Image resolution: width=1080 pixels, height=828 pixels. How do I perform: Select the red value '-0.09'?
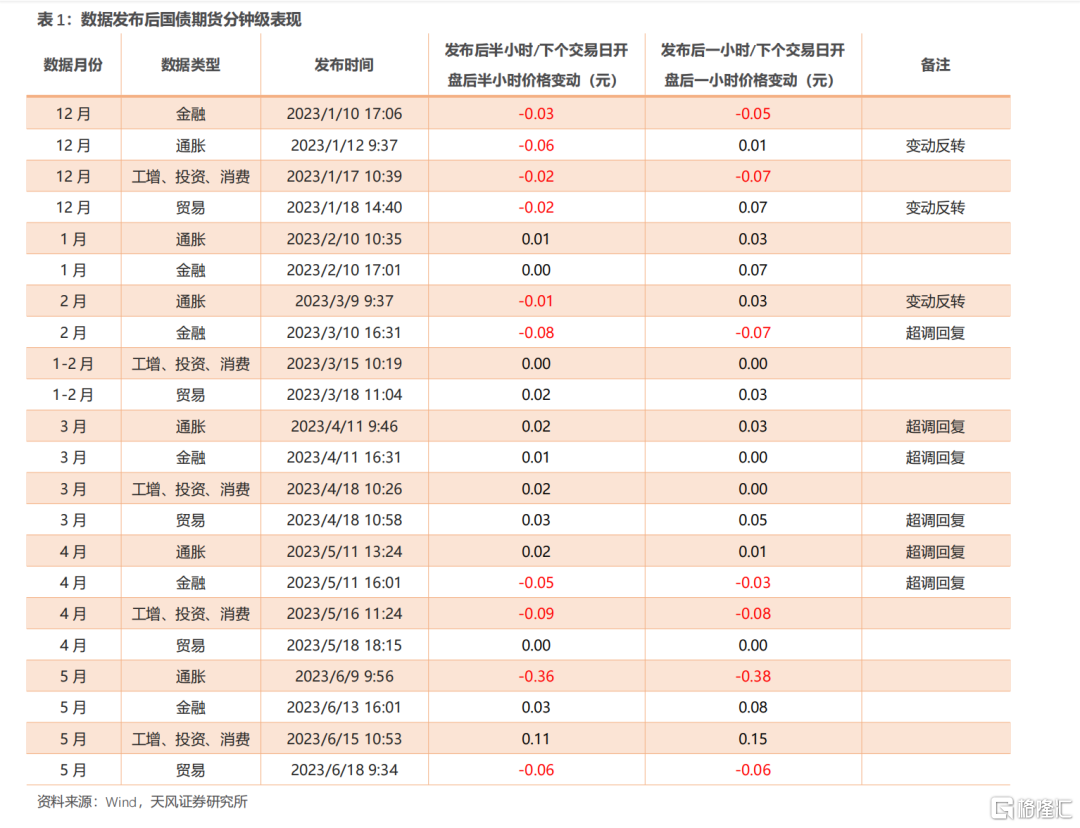(536, 614)
